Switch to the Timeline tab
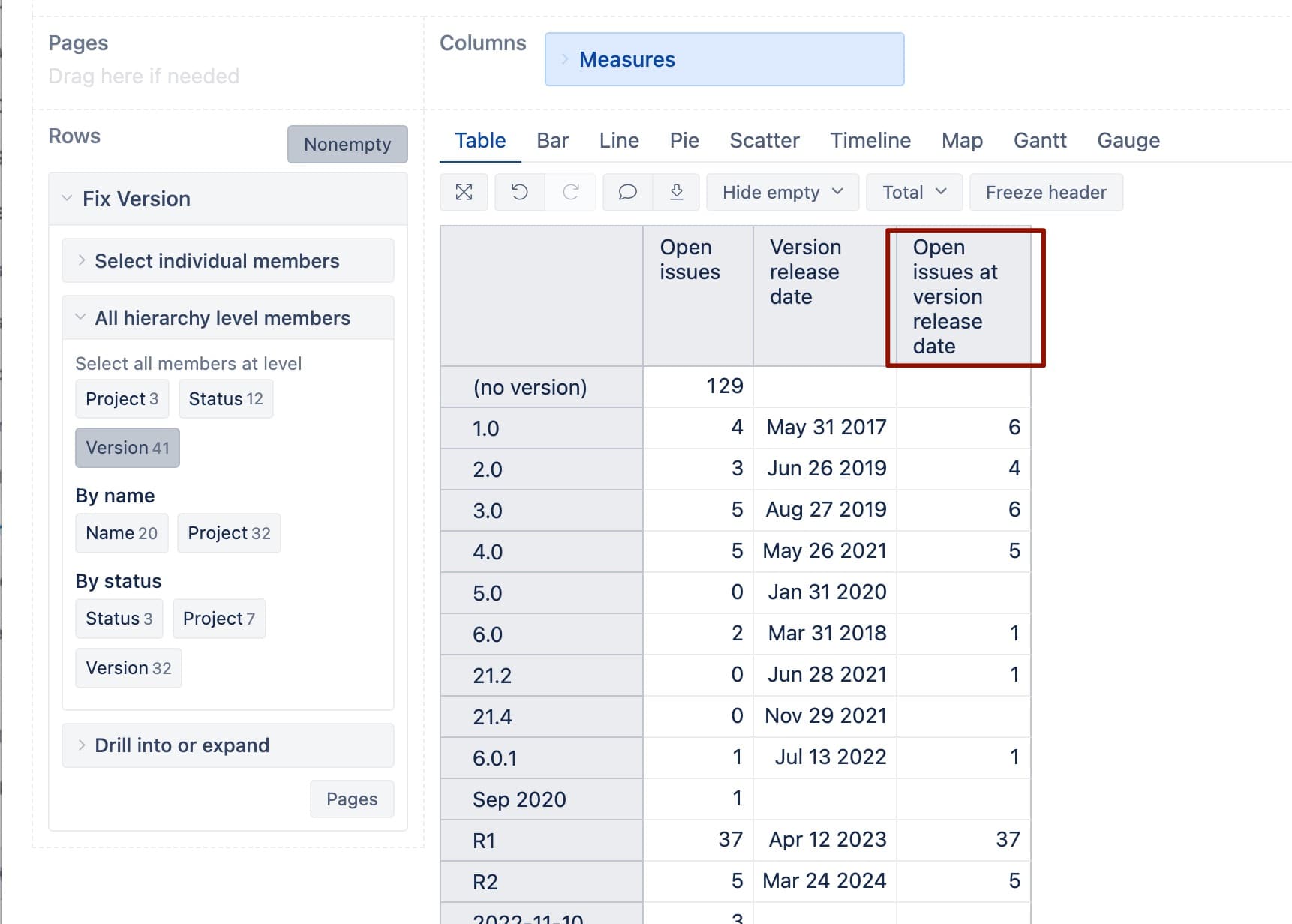The width and height of the screenshot is (1292, 924). (x=870, y=141)
